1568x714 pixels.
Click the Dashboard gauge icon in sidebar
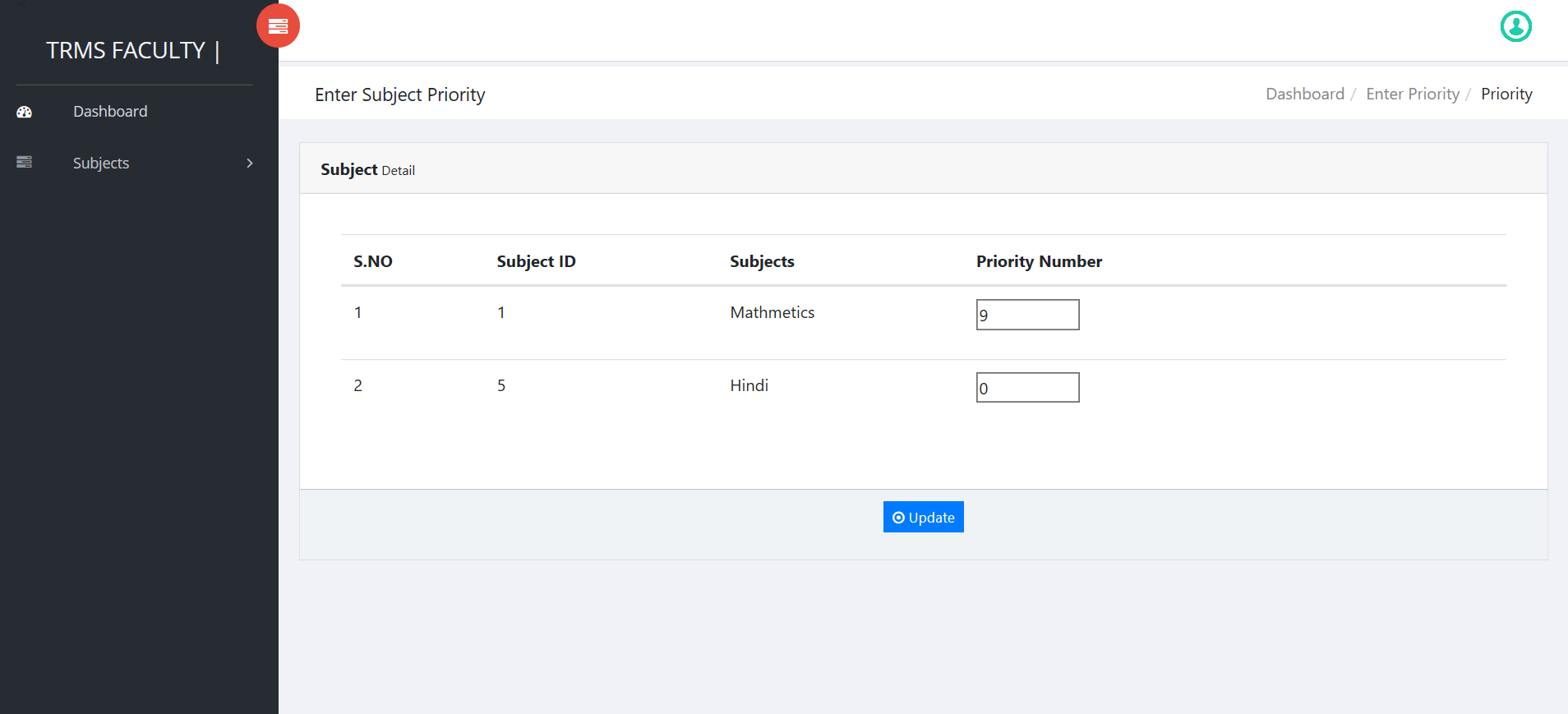[x=24, y=112]
